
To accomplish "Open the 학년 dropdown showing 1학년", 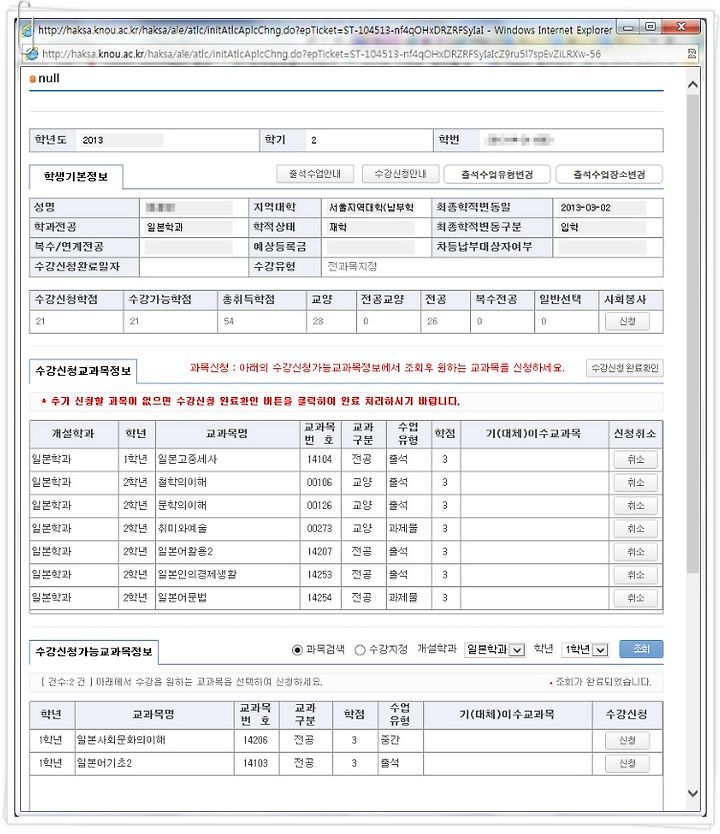I will pyautogui.click(x=585, y=649).
